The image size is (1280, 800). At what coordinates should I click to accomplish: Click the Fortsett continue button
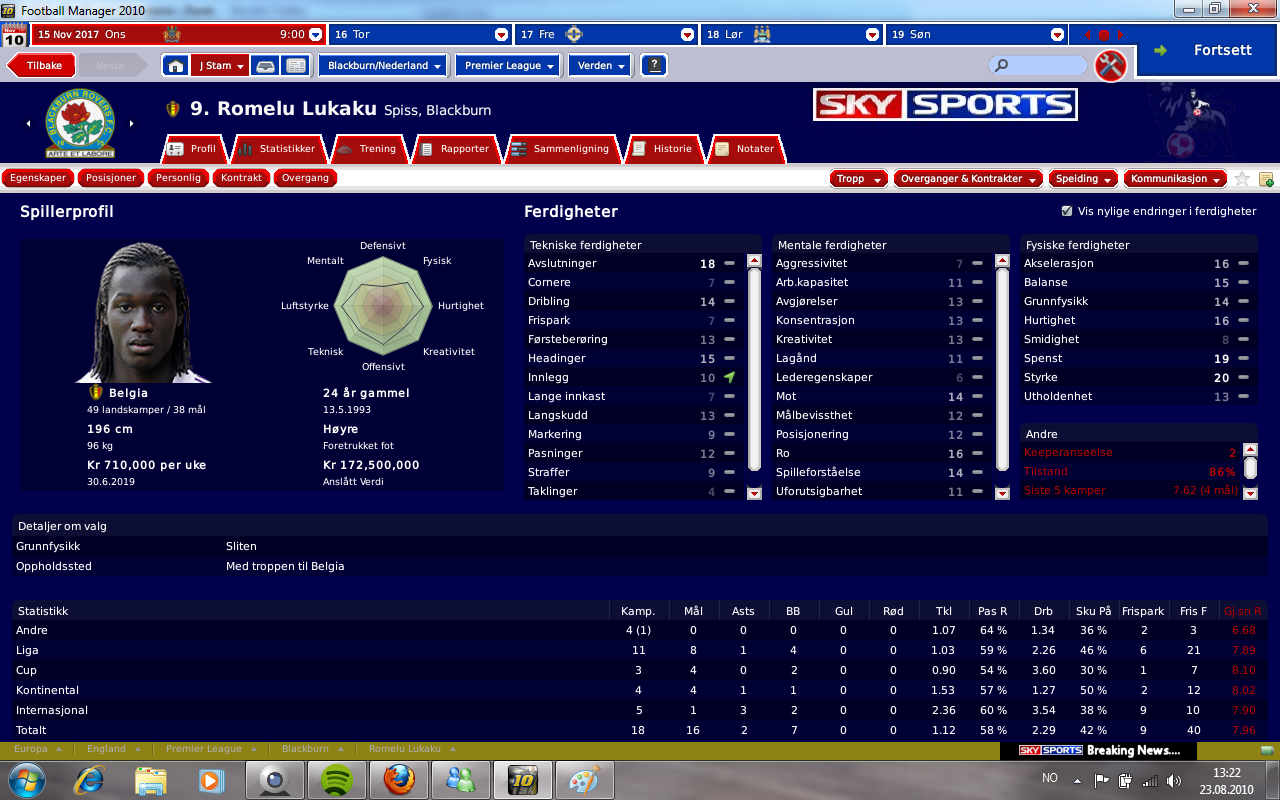(1207, 50)
